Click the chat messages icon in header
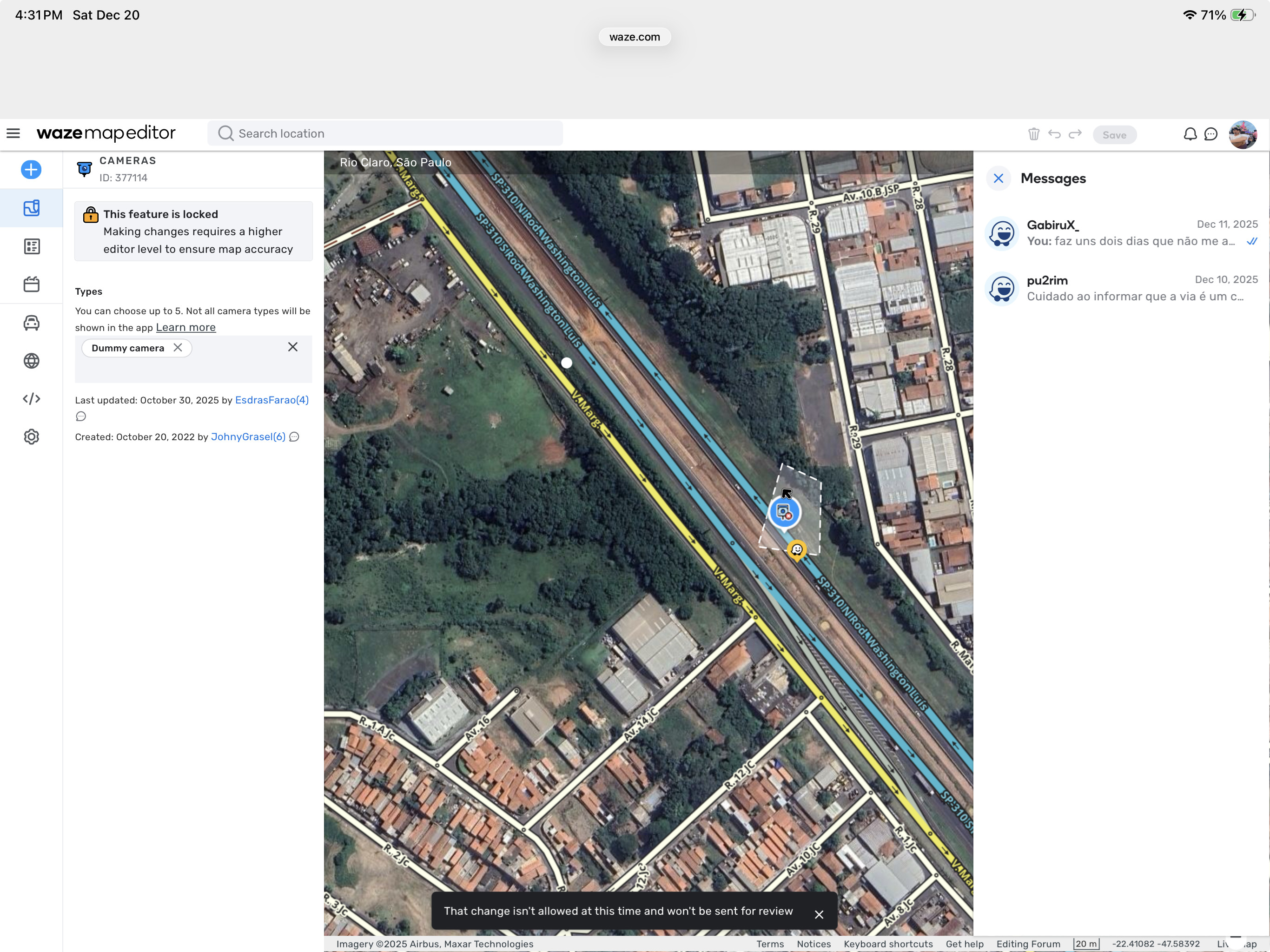1270x952 pixels. click(1211, 134)
